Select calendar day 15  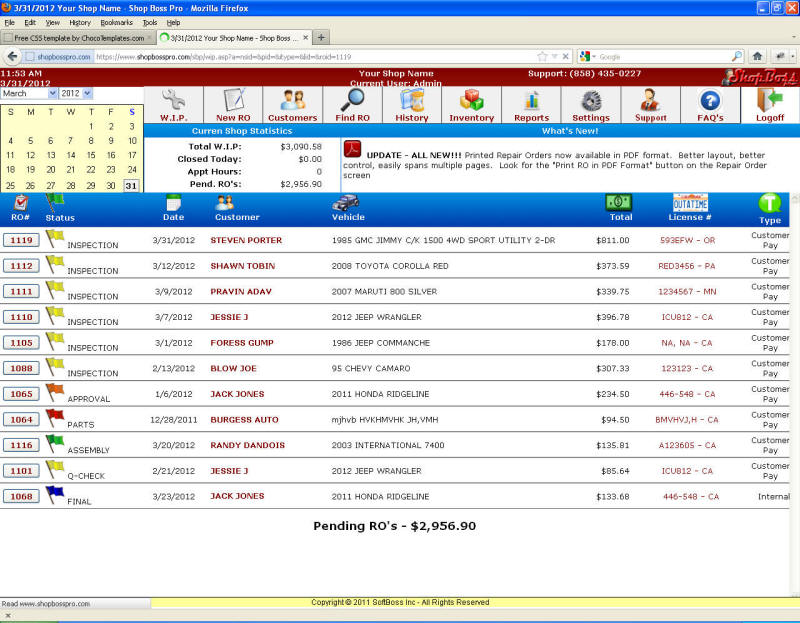tap(91, 155)
